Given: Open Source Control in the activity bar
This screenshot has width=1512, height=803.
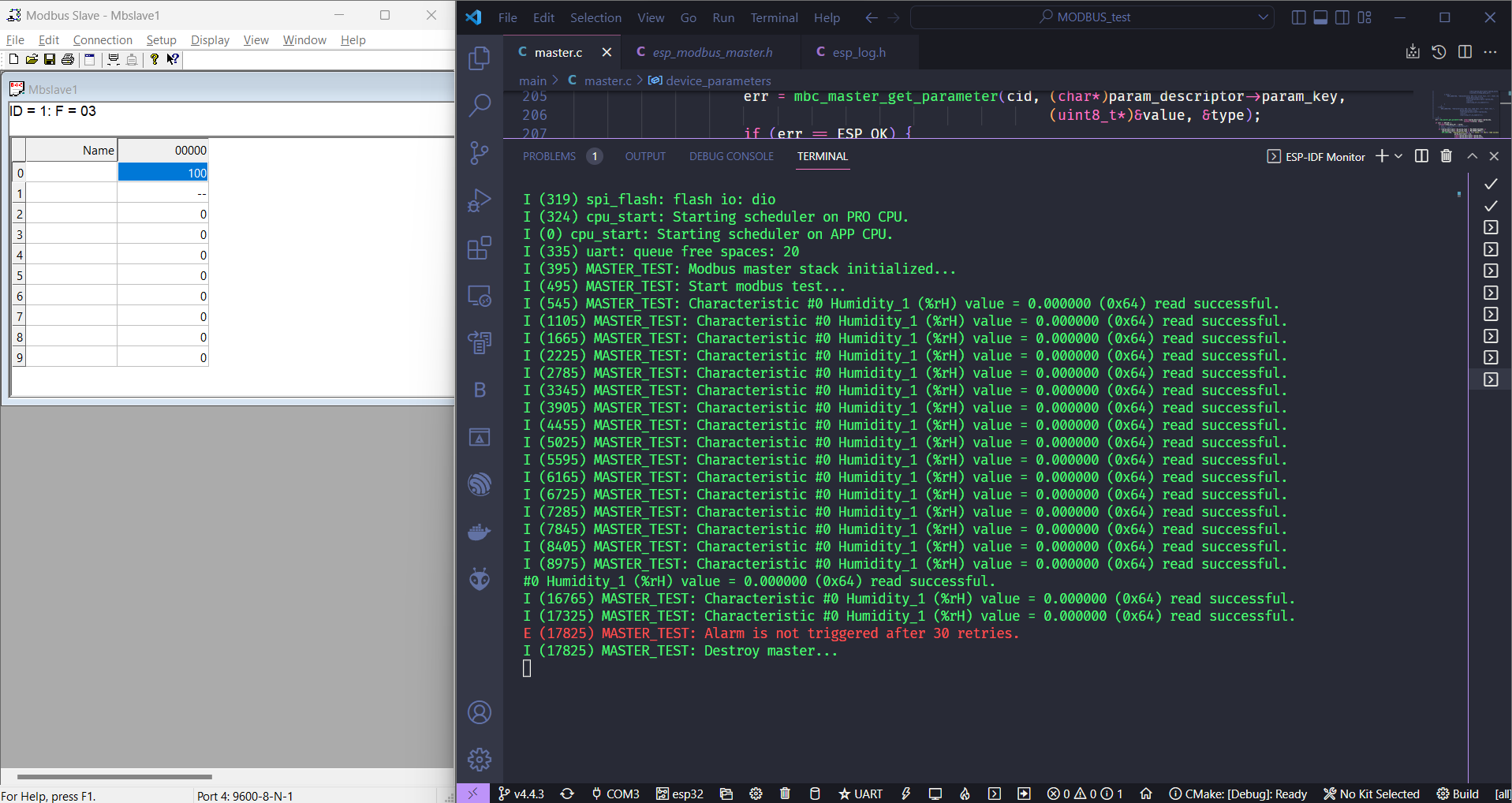Looking at the screenshot, I should click(479, 153).
